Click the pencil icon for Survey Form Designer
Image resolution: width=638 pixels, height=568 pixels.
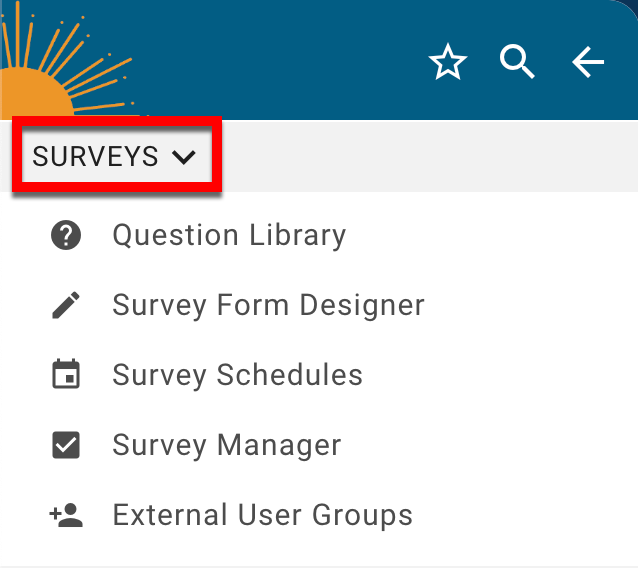click(x=66, y=306)
